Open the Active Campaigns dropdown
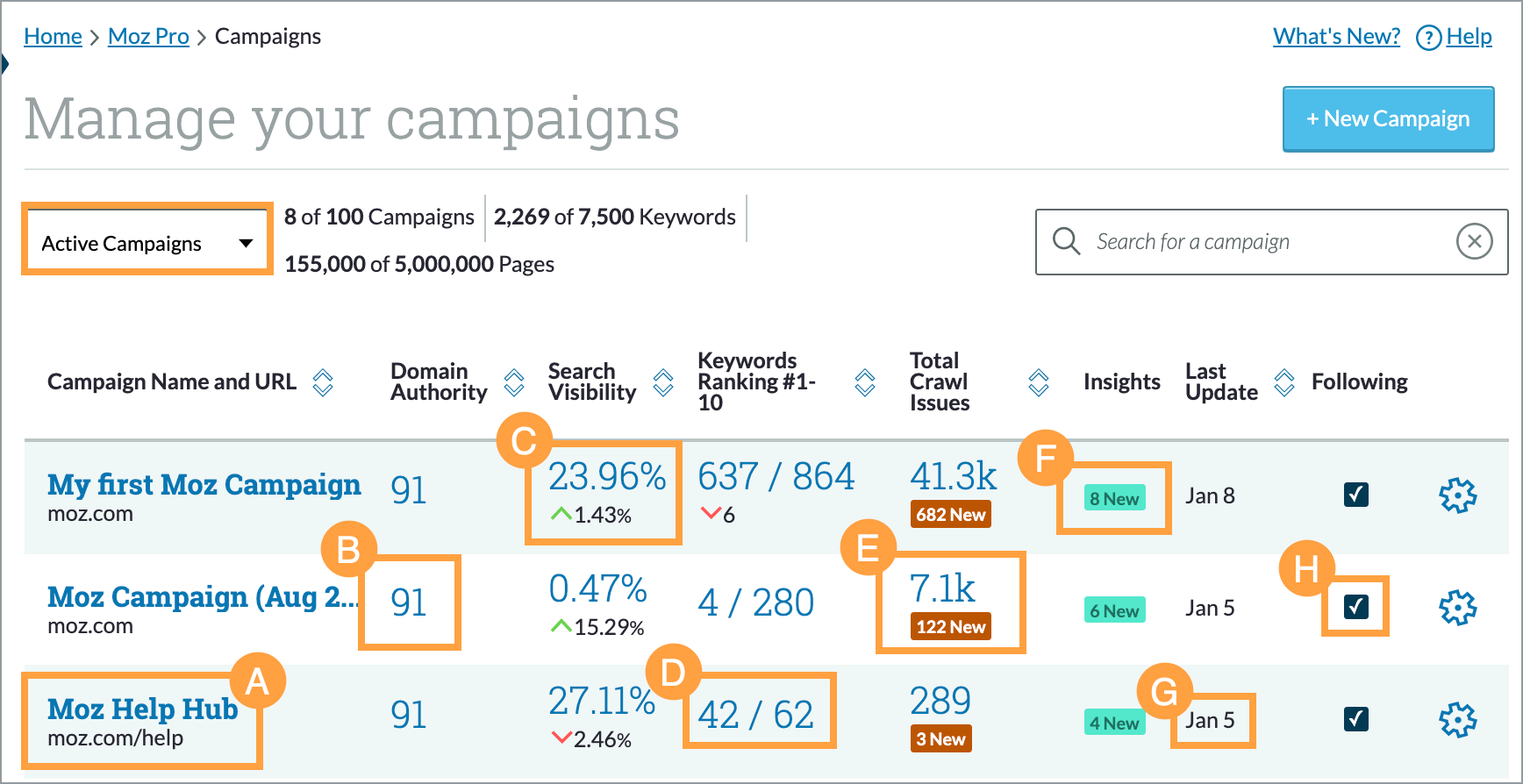This screenshot has height=784, width=1523. click(146, 241)
